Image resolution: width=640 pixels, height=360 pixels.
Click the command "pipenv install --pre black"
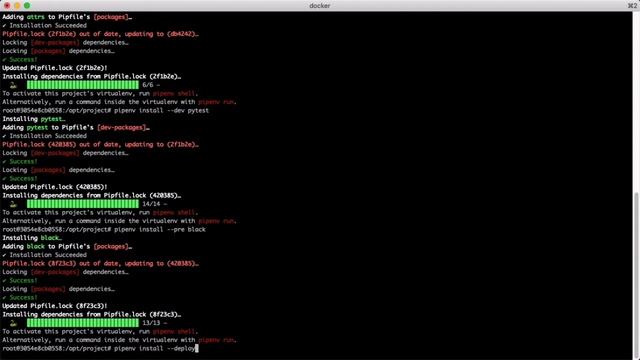point(160,229)
